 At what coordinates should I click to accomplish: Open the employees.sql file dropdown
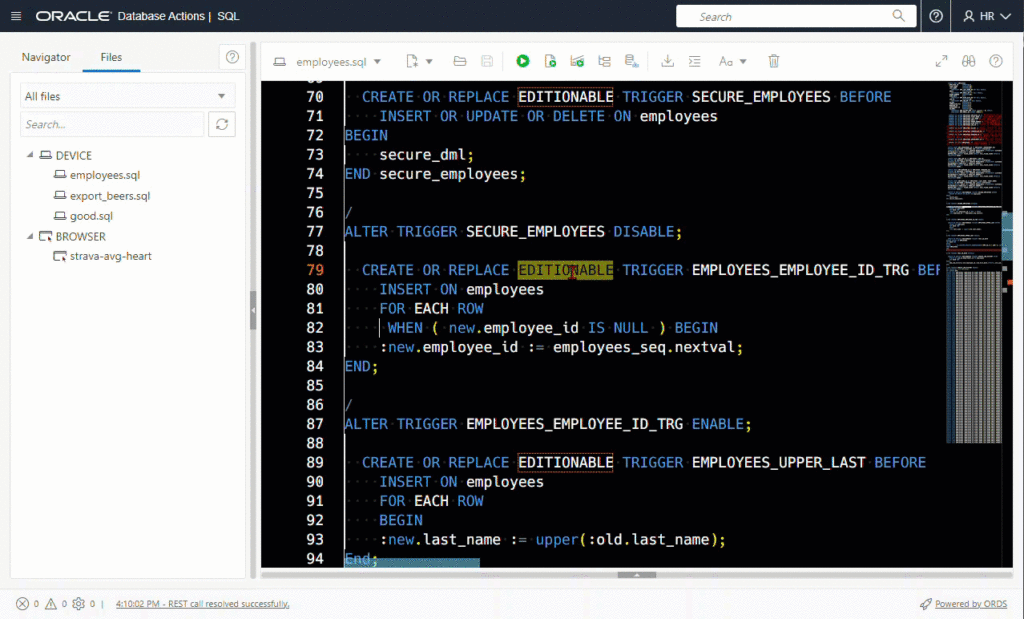pyautogui.click(x=377, y=61)
